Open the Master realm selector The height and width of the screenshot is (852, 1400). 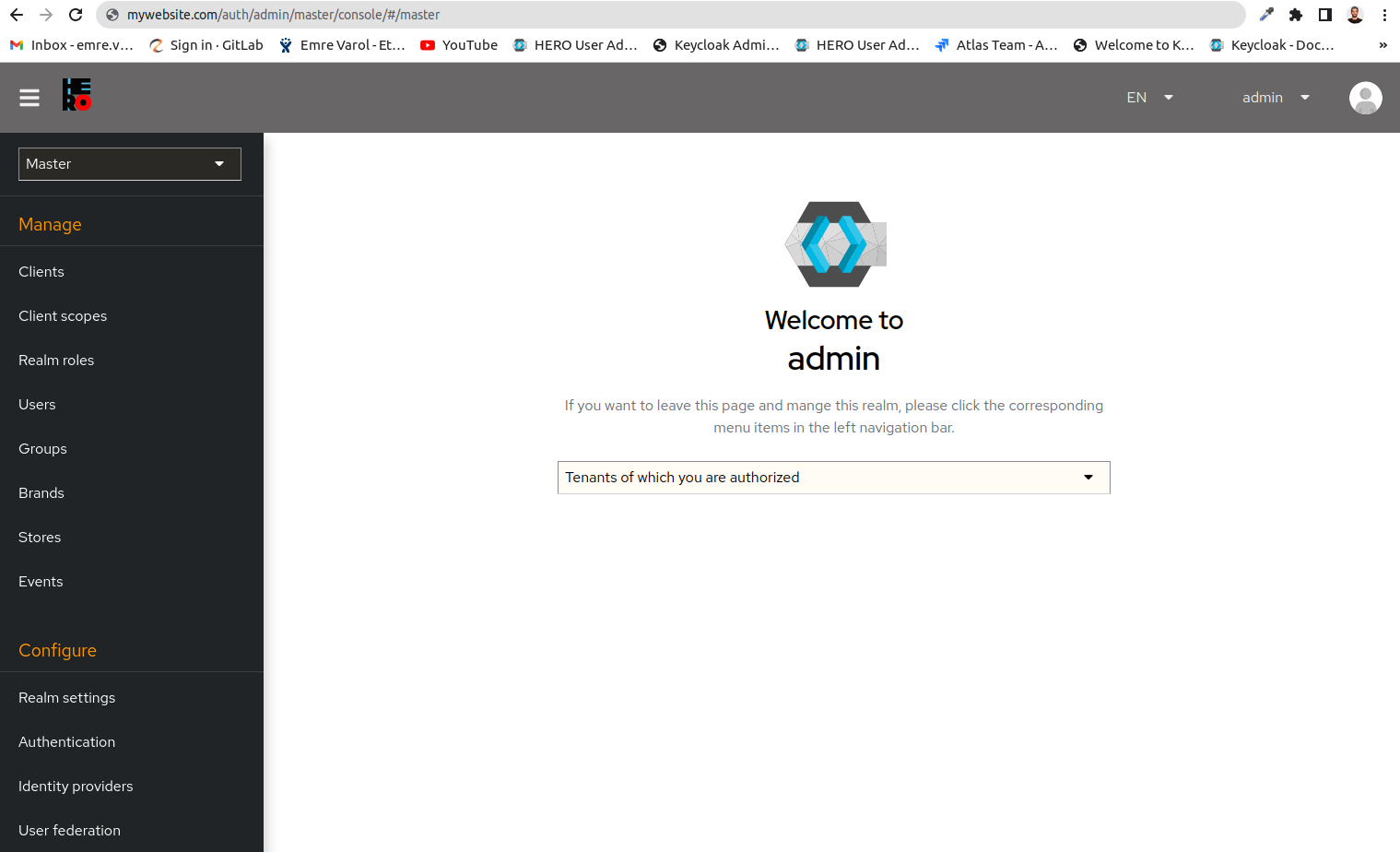pyautogui.click(x=129, y=163)
